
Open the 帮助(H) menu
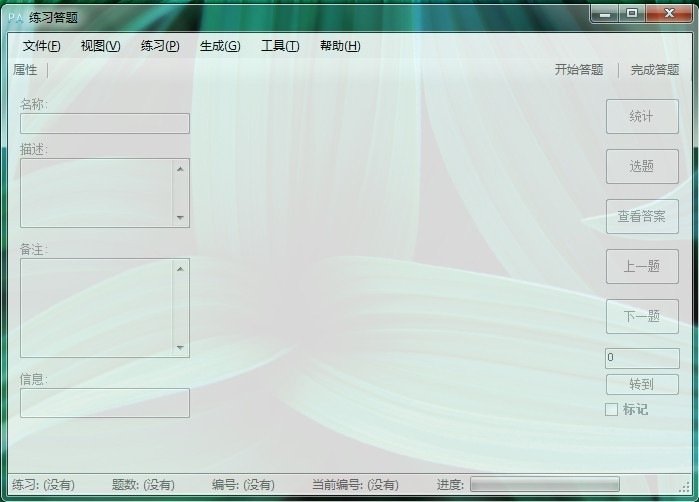340,46
